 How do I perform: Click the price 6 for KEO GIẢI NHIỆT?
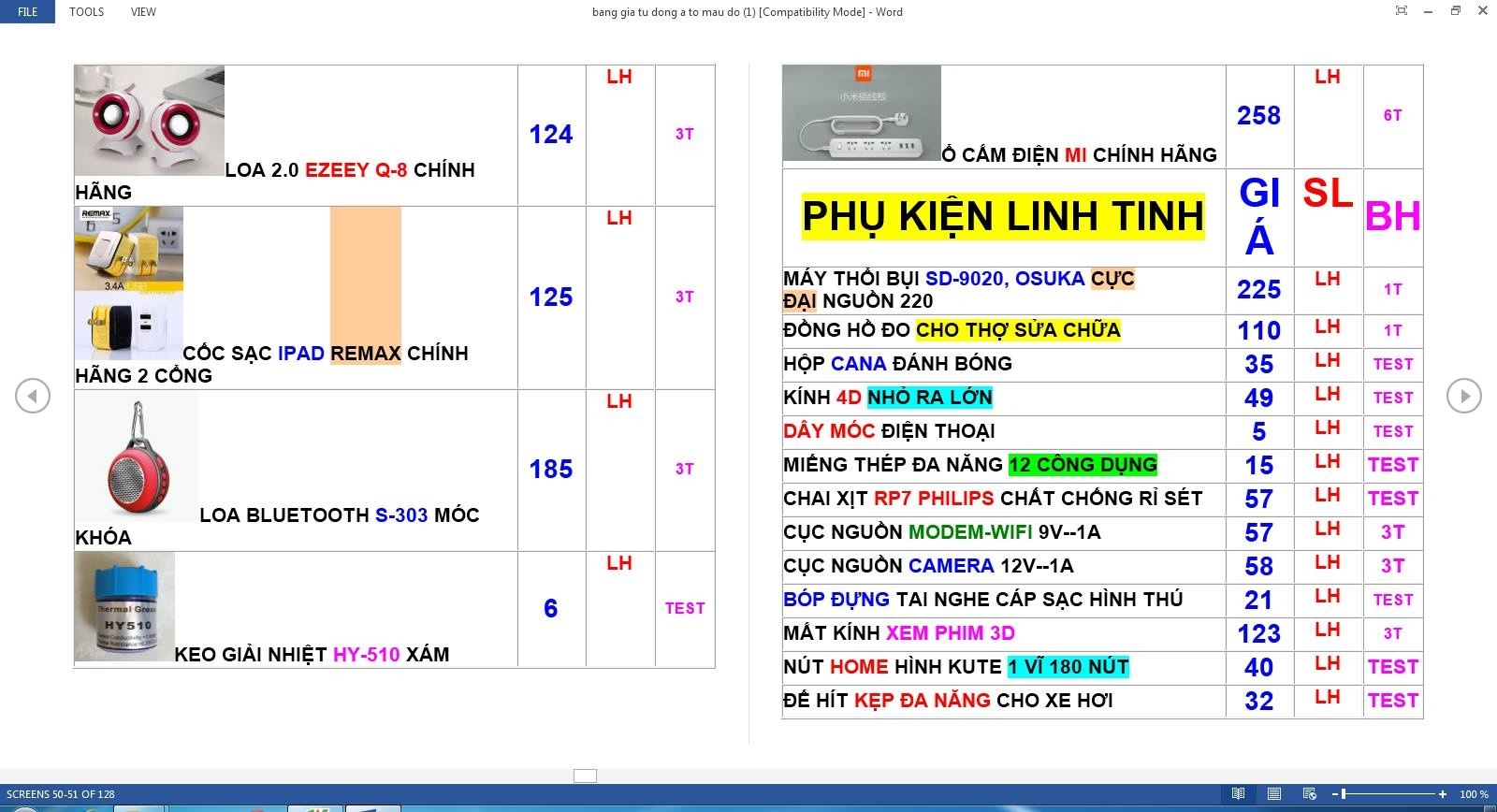551,609
